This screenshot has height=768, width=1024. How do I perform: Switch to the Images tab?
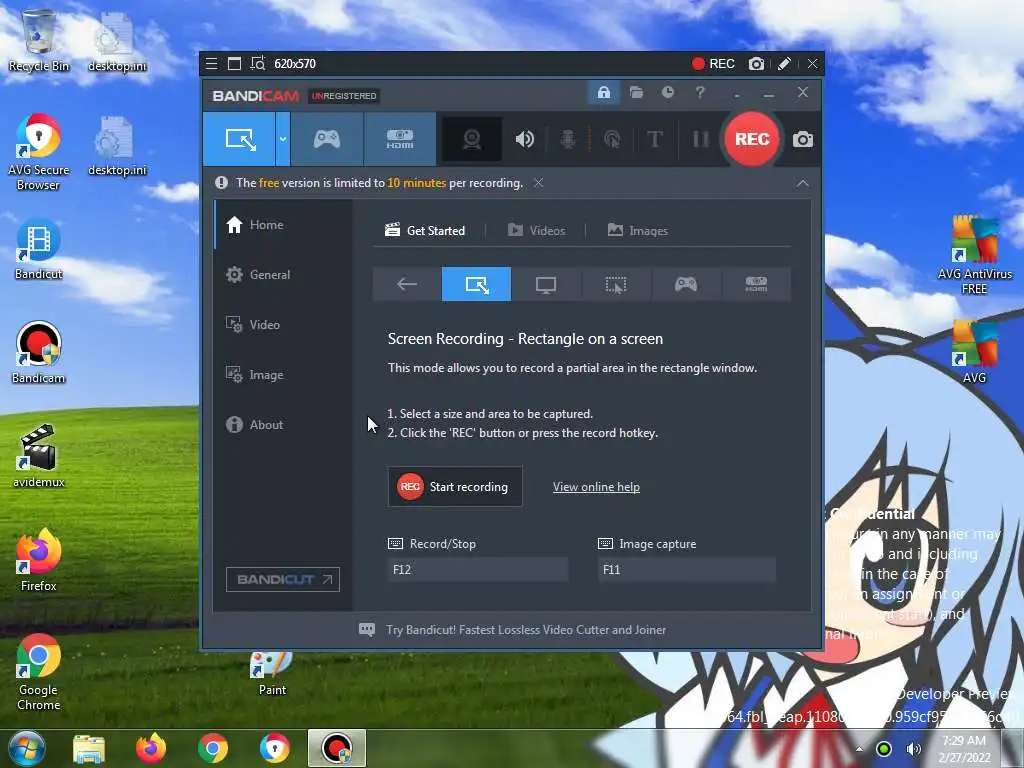point(638,231)
